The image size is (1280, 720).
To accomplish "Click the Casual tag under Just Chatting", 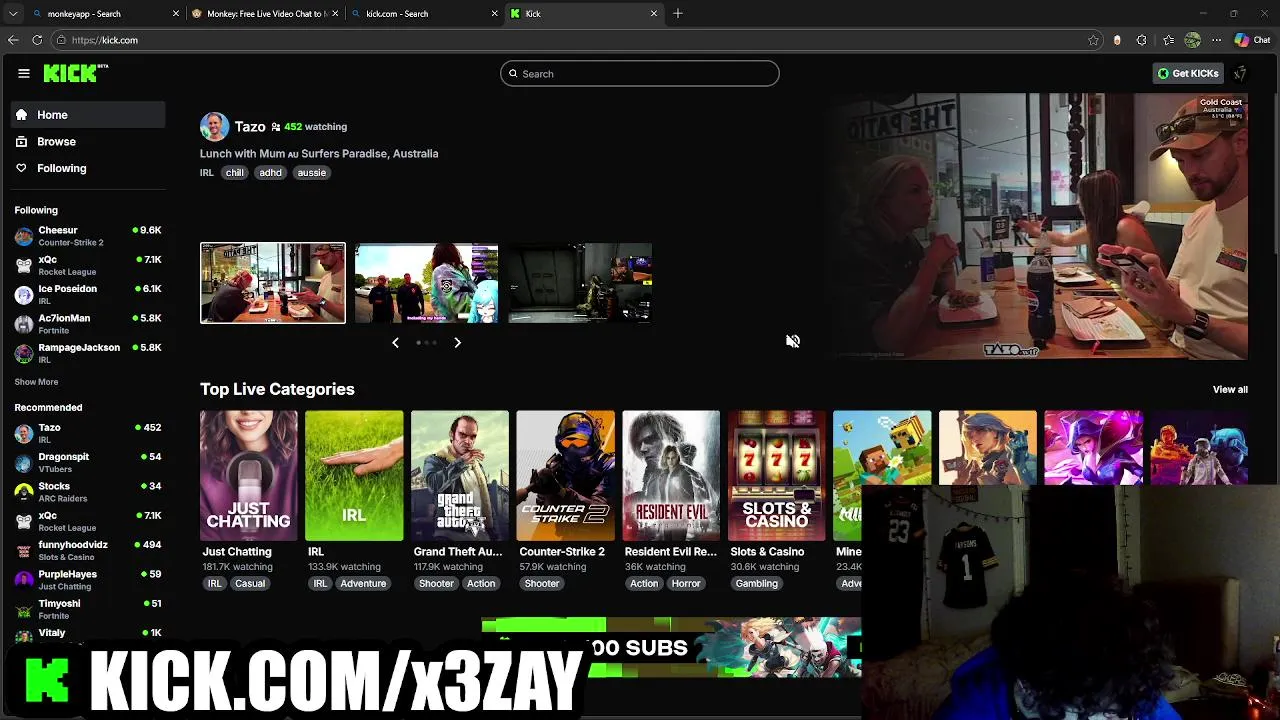I will click(x=250, y=584).
